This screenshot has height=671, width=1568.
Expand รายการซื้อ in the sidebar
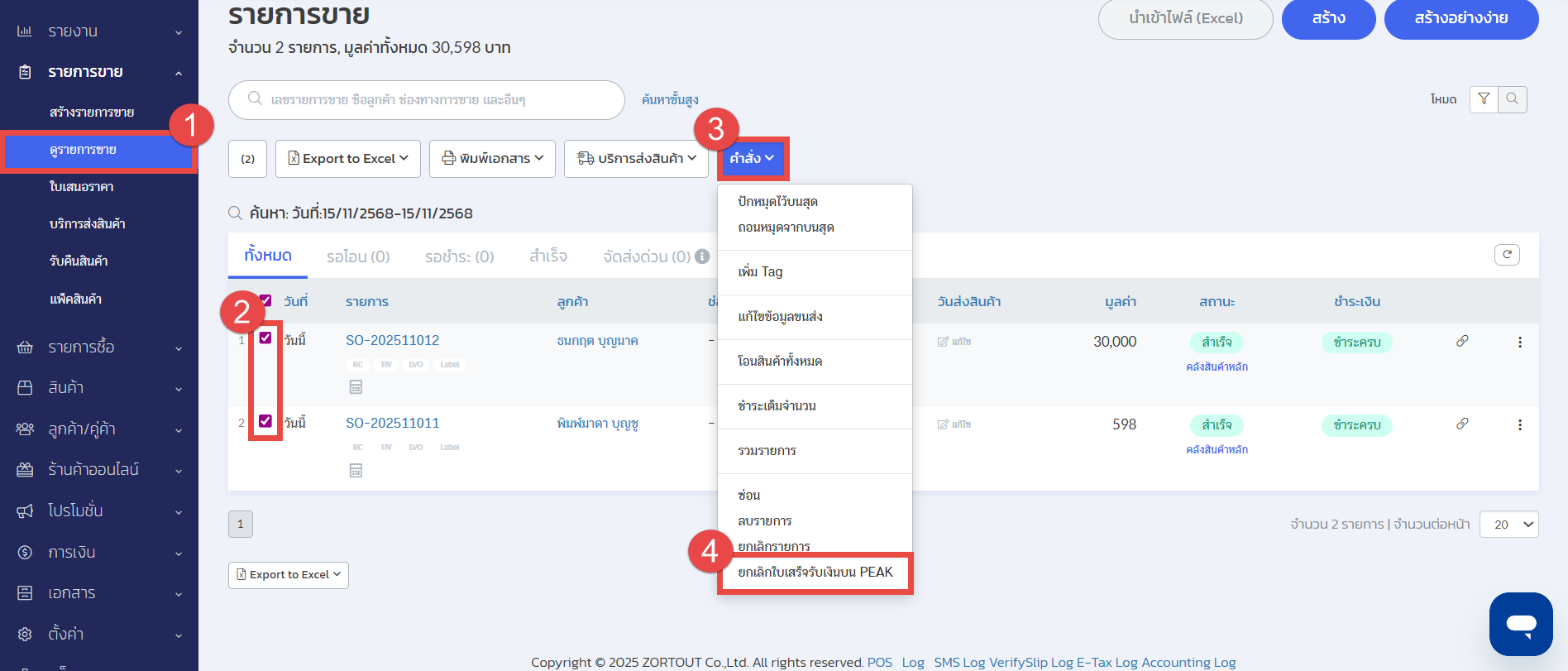coord(99,347)
